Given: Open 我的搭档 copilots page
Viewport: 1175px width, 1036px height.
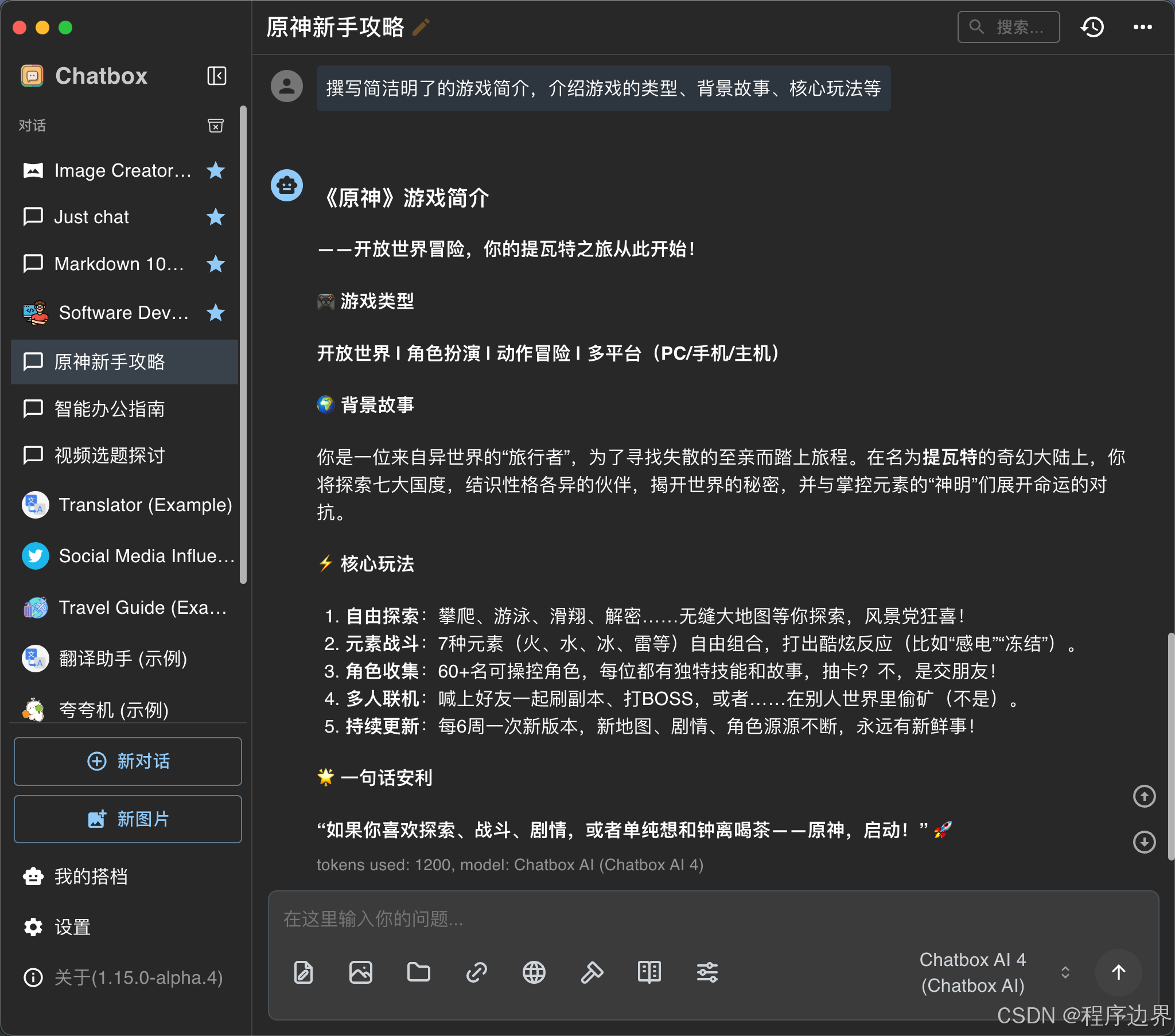Looking at the screenshot, I should coord(75,876).
